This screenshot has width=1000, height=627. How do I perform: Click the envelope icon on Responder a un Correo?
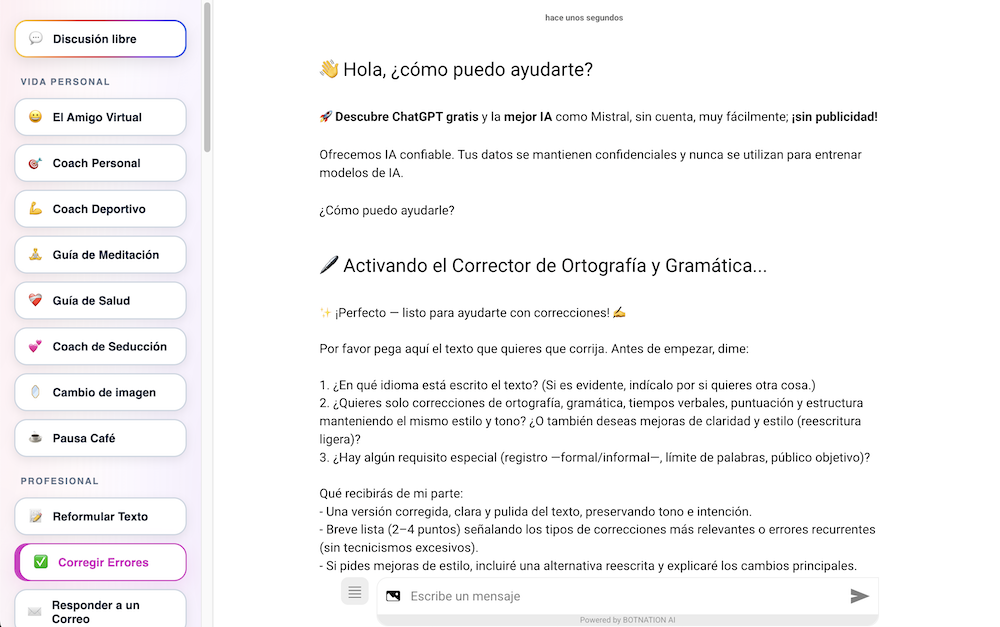point(35,611)
